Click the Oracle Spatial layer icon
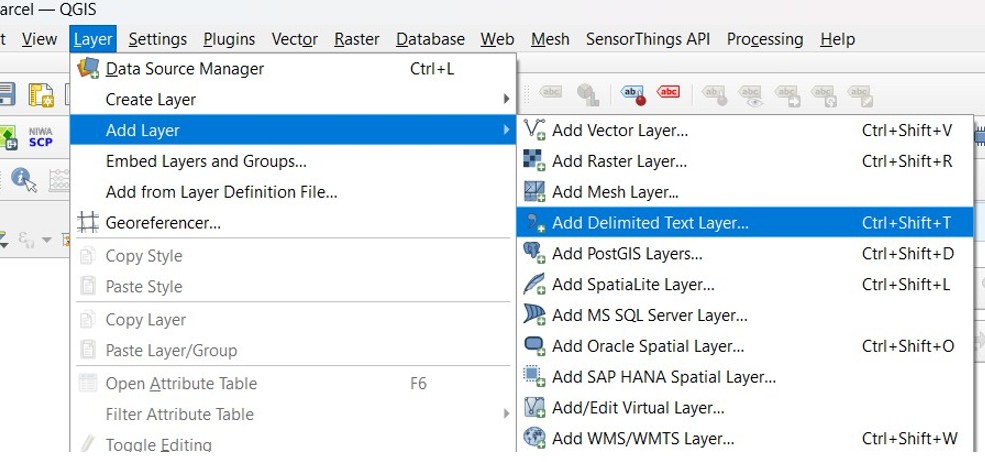This screenshot has height=462, width=985. coord(534,345)
